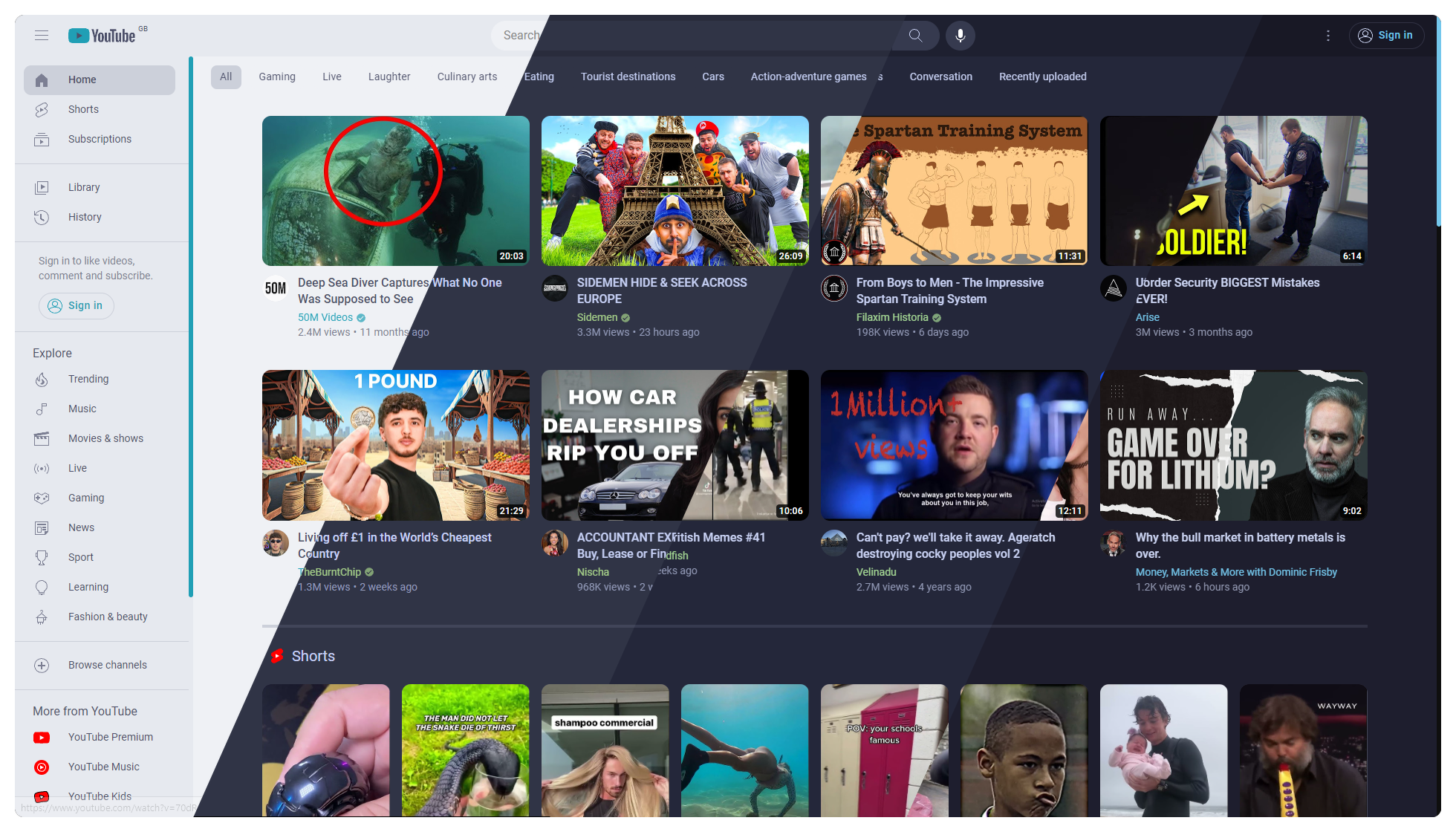Viewport: 1456px width, 832px height.
Task: Open the hamburger guide menu icon
Action: (x=42, y=36)
